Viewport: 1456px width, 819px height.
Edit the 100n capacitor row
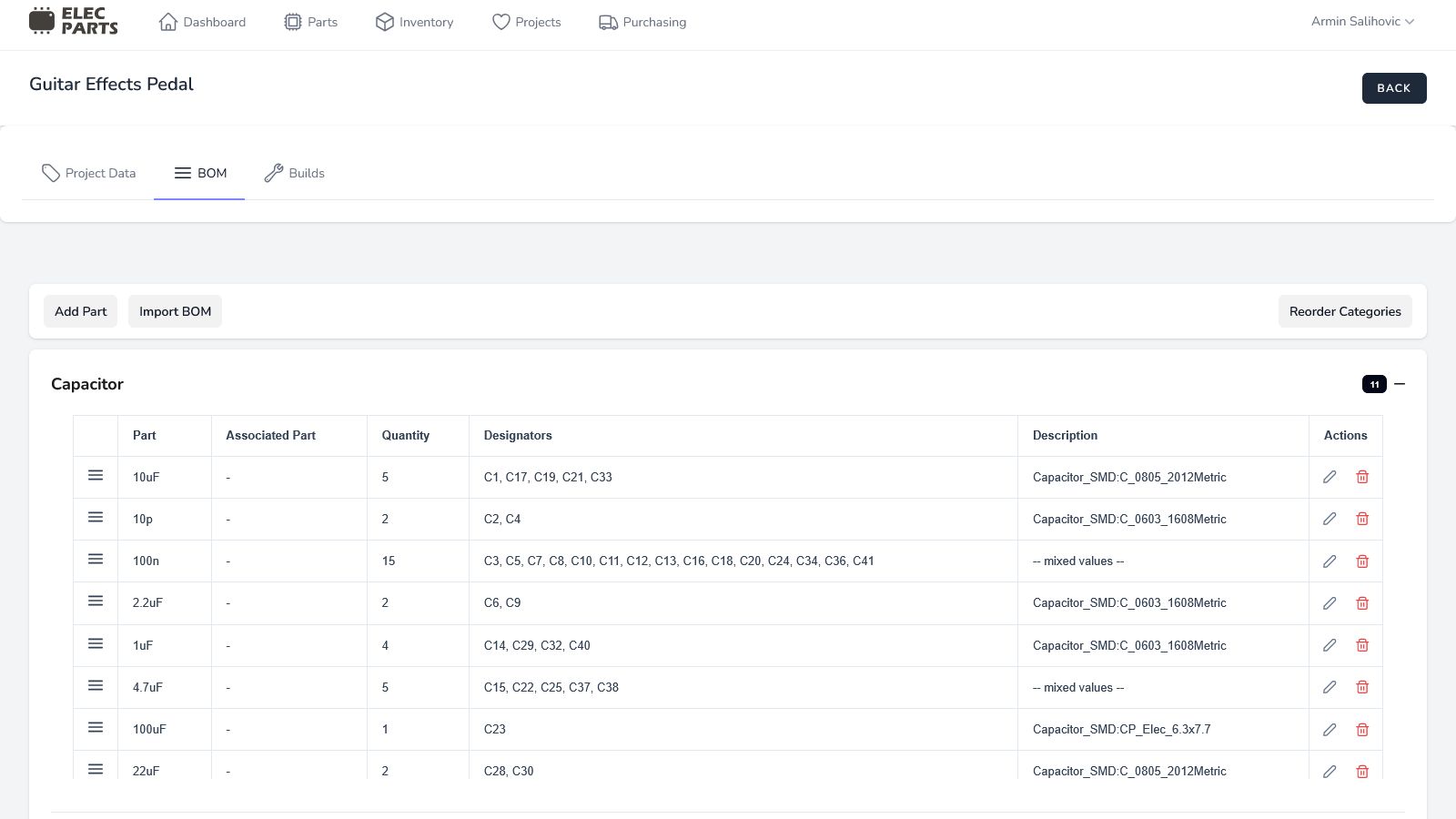tap(1330, 561)
